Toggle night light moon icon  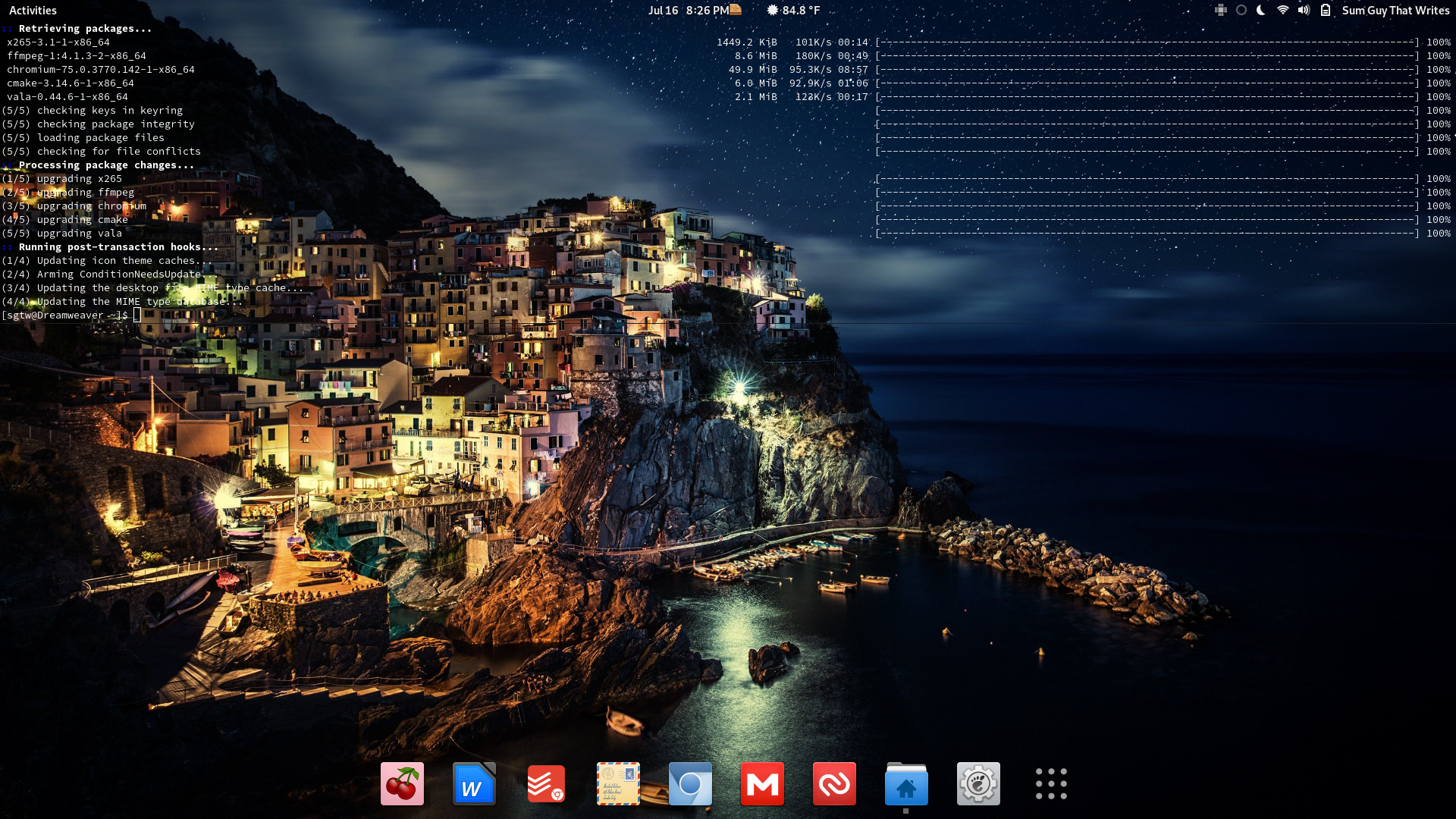pyautogui.click(x=1261, y=11)
